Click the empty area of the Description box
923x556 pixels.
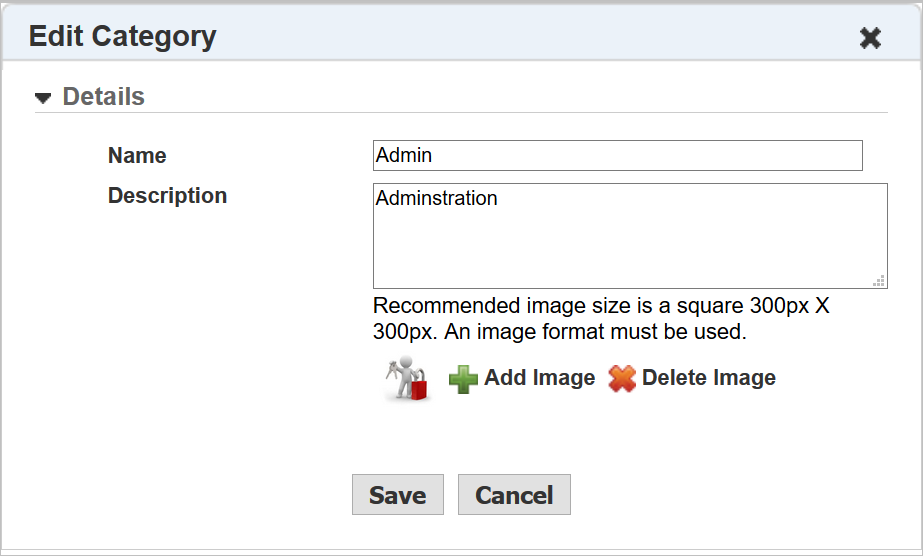point(630,250)
